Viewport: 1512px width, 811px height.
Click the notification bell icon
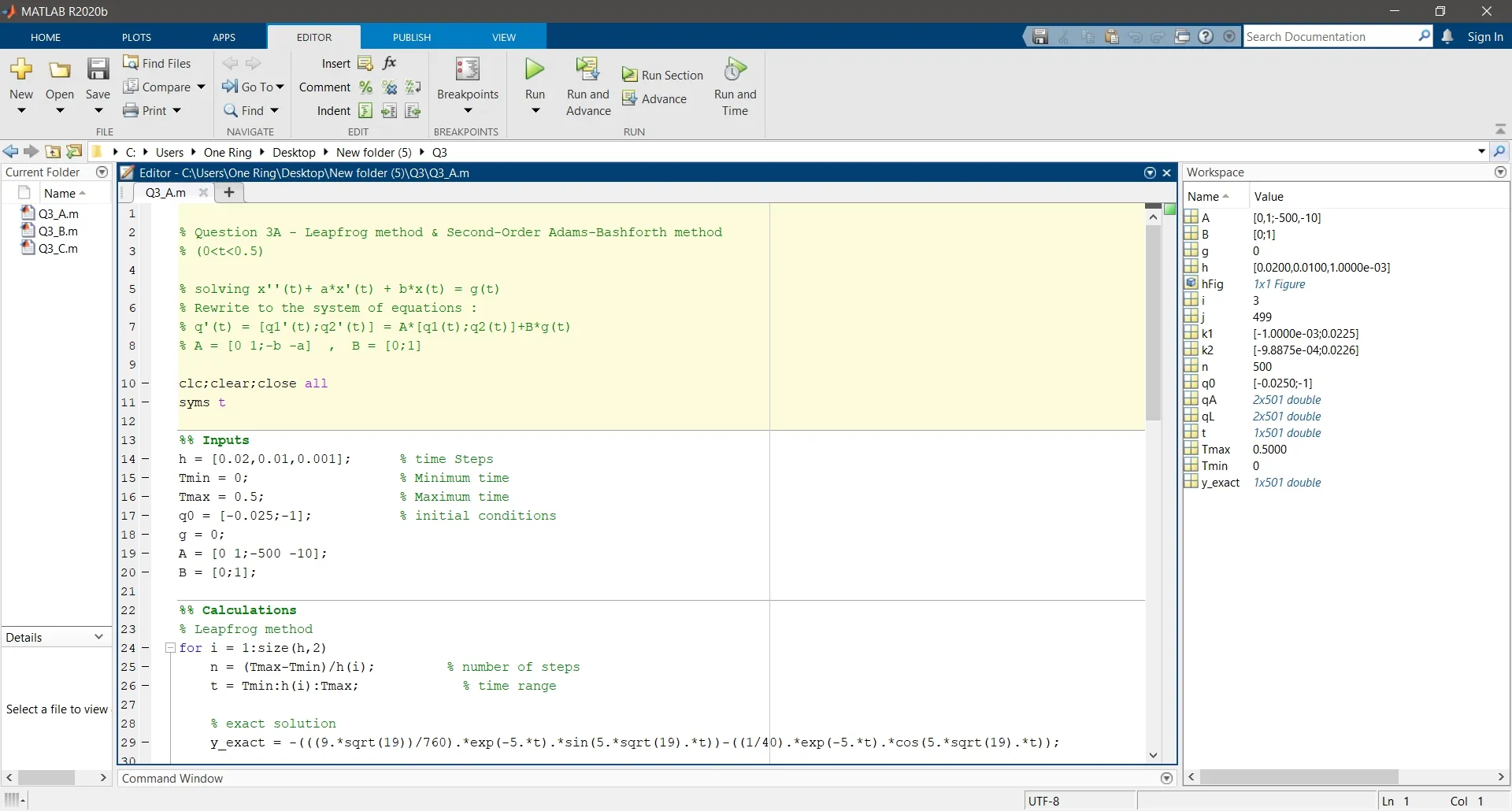1447,37
